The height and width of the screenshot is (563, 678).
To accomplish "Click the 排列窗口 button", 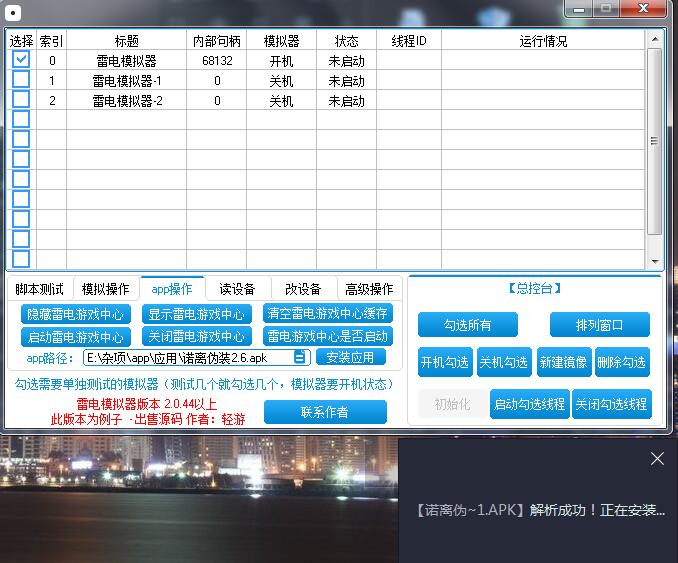I will click(599, 325).
